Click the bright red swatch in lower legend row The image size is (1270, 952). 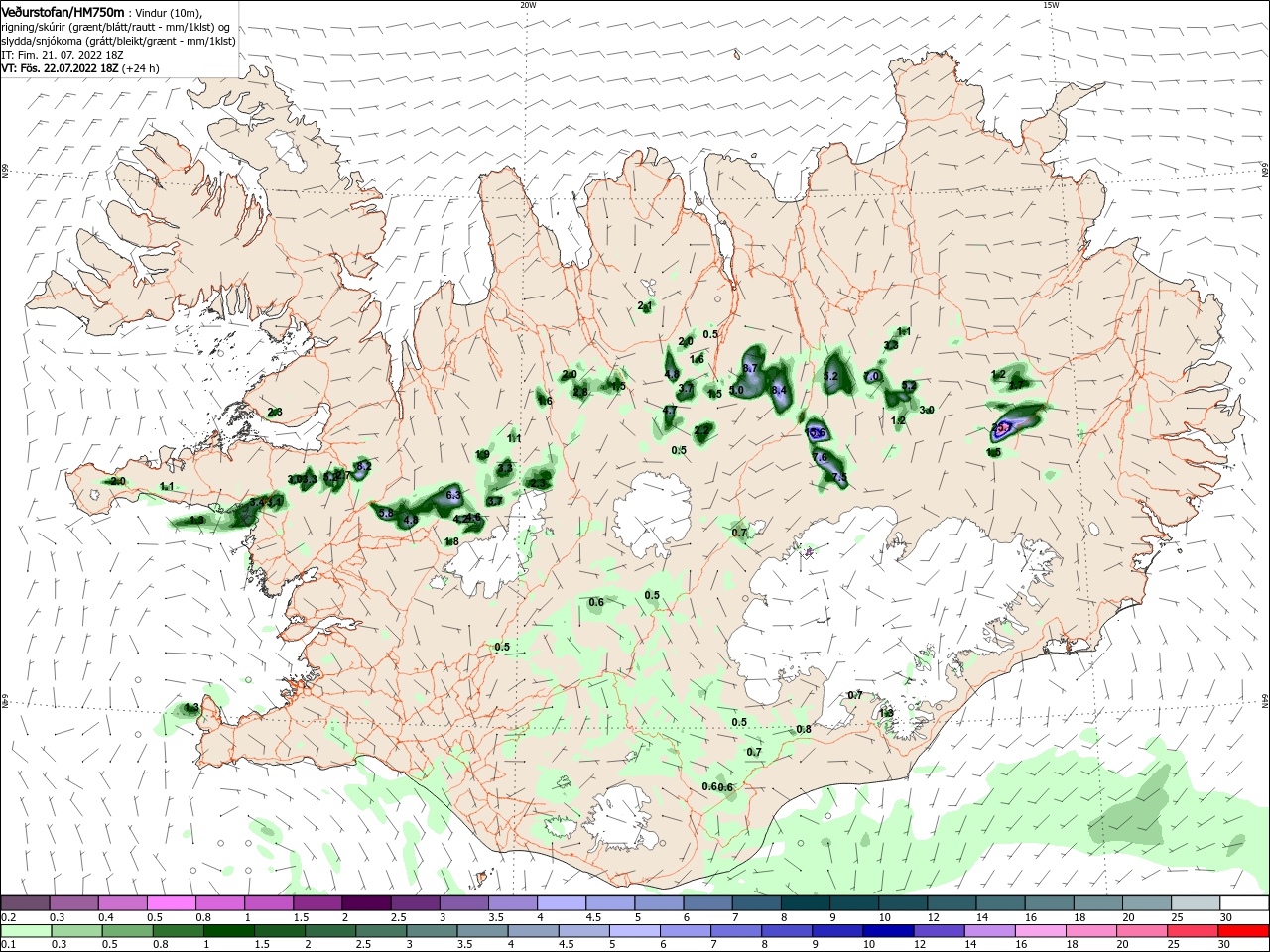[1244, 931]
